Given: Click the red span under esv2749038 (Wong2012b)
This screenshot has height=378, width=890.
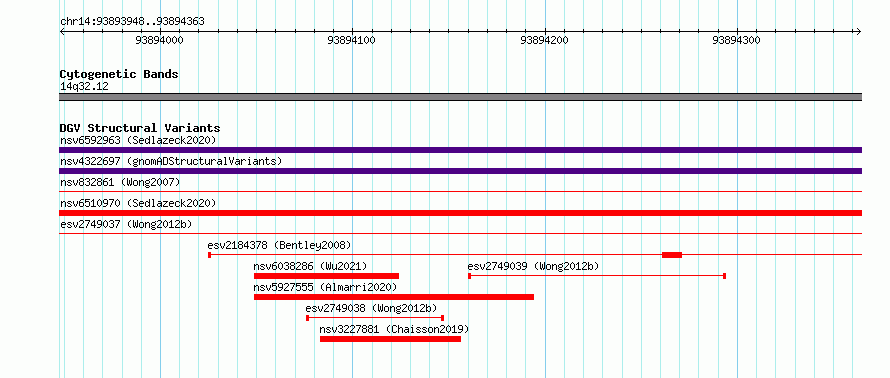Looking at the screenshot, I should coord(375,318).
